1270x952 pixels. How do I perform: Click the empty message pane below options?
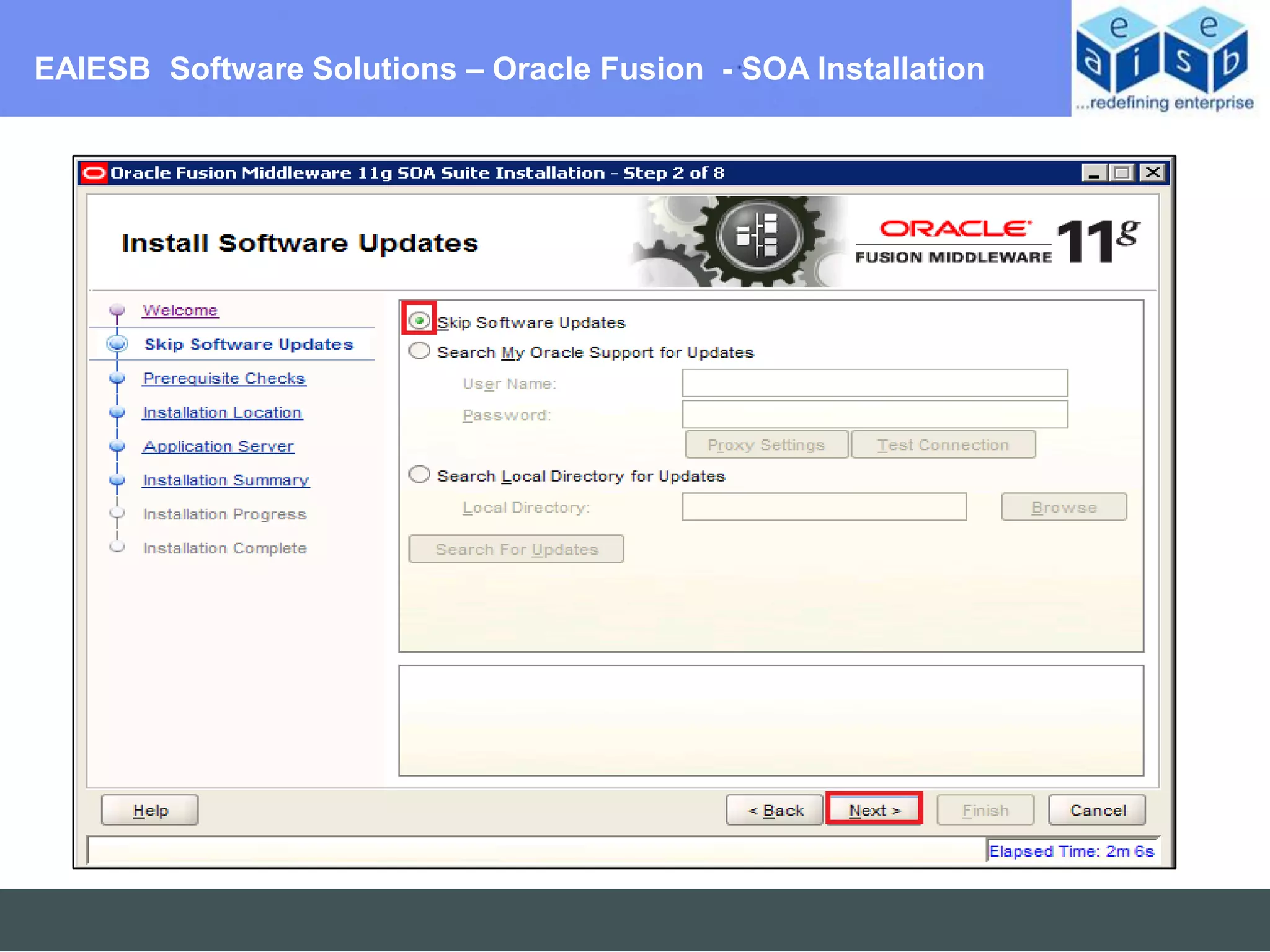[x=771, y=720]
